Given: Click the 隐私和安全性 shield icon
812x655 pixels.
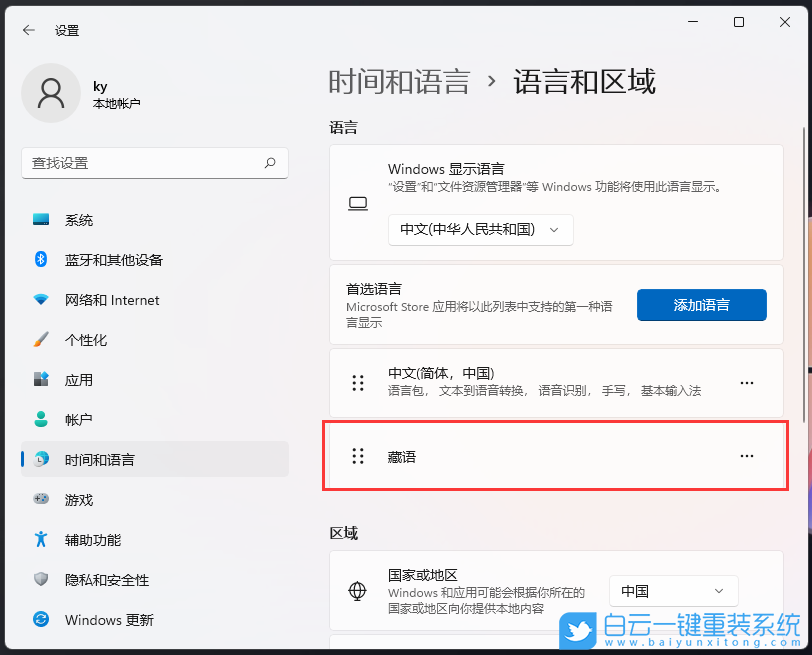Looking at the screenshot, I should [41, 580].
